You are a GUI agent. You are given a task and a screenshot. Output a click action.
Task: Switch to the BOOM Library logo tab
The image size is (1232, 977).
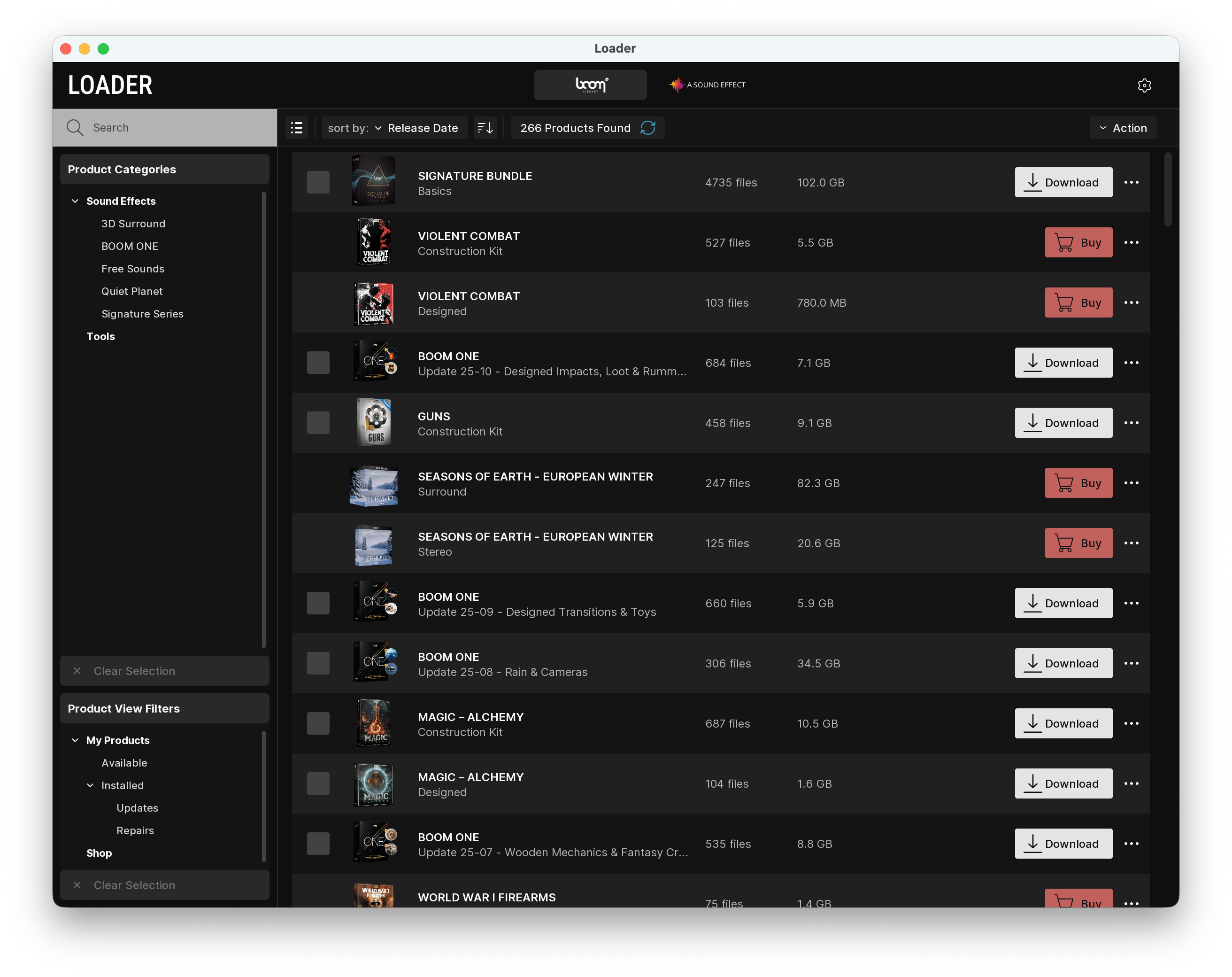590,85
